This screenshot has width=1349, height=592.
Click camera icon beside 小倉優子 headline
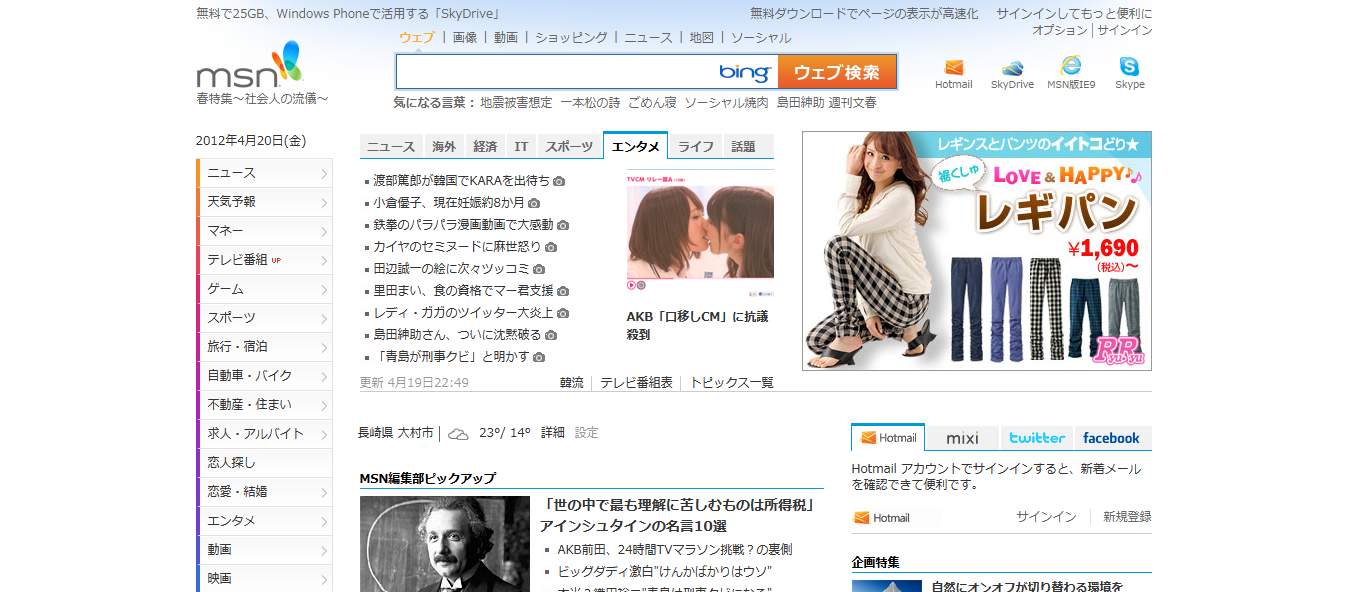pos(534,203)
